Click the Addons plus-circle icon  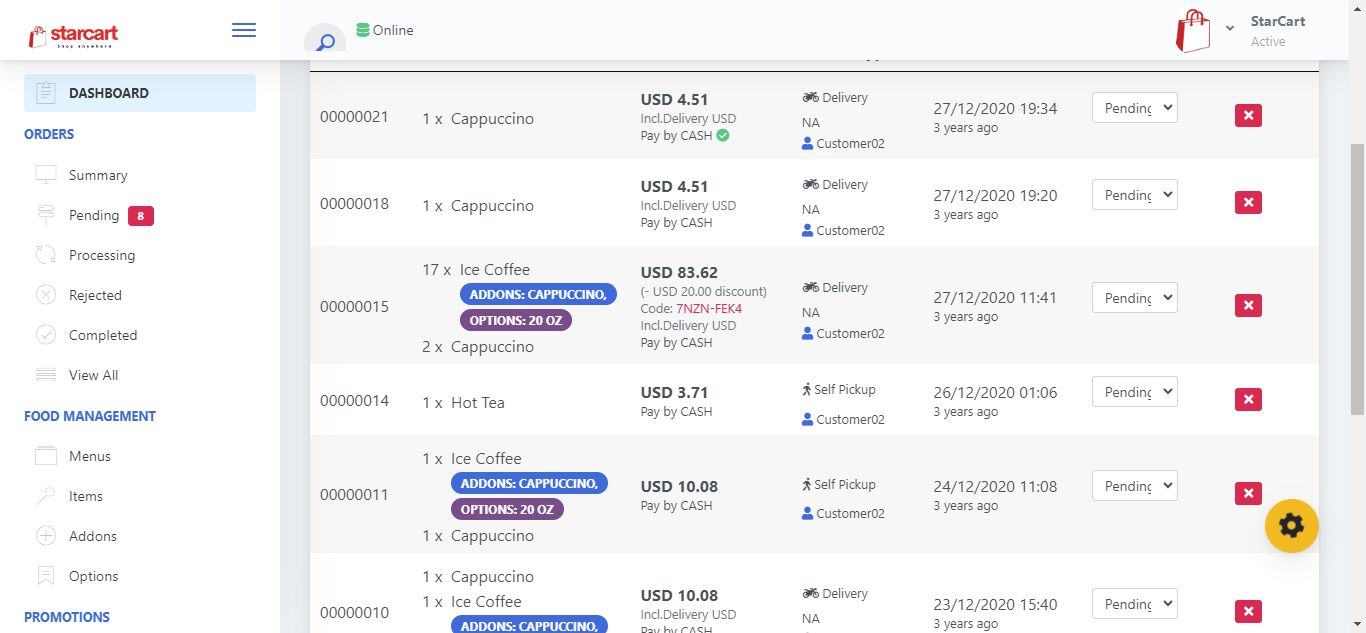pos(46,536)
